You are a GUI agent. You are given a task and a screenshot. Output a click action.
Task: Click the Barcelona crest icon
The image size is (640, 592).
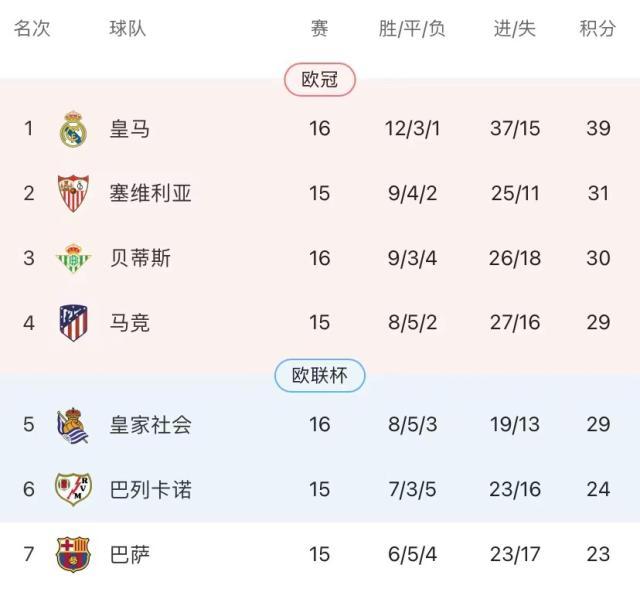click(x=74, y=553)
